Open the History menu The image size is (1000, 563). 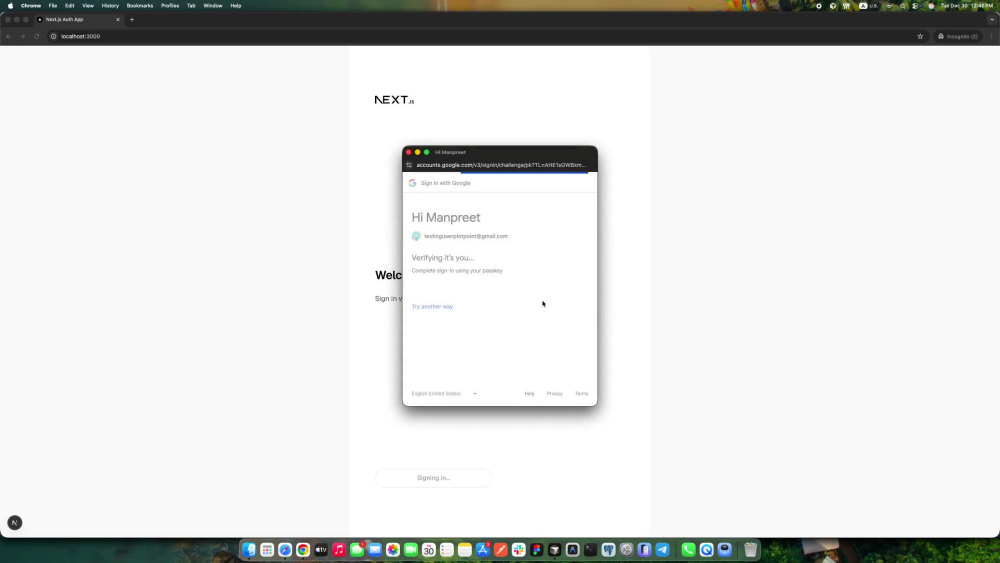[x=110, y=6]
